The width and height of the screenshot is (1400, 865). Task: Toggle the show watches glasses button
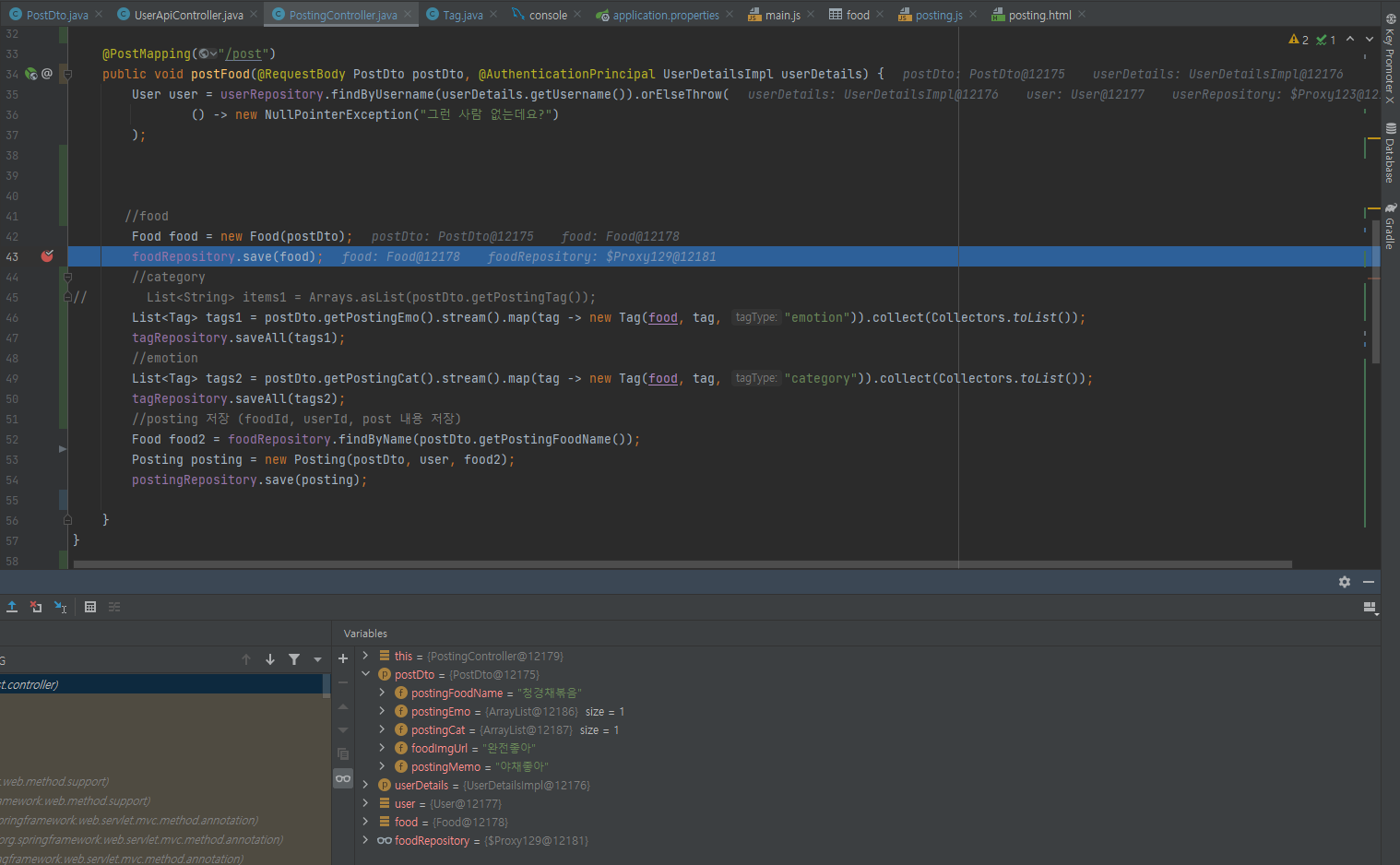343,778
